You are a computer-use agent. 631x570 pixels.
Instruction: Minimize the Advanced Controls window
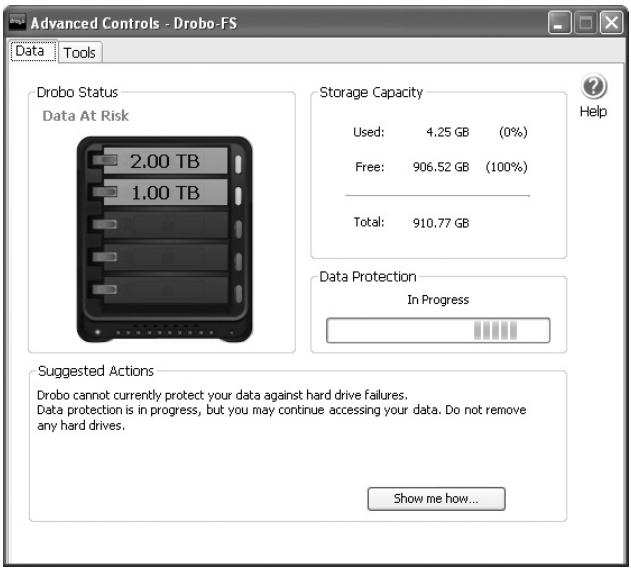(x=559, y=23)
